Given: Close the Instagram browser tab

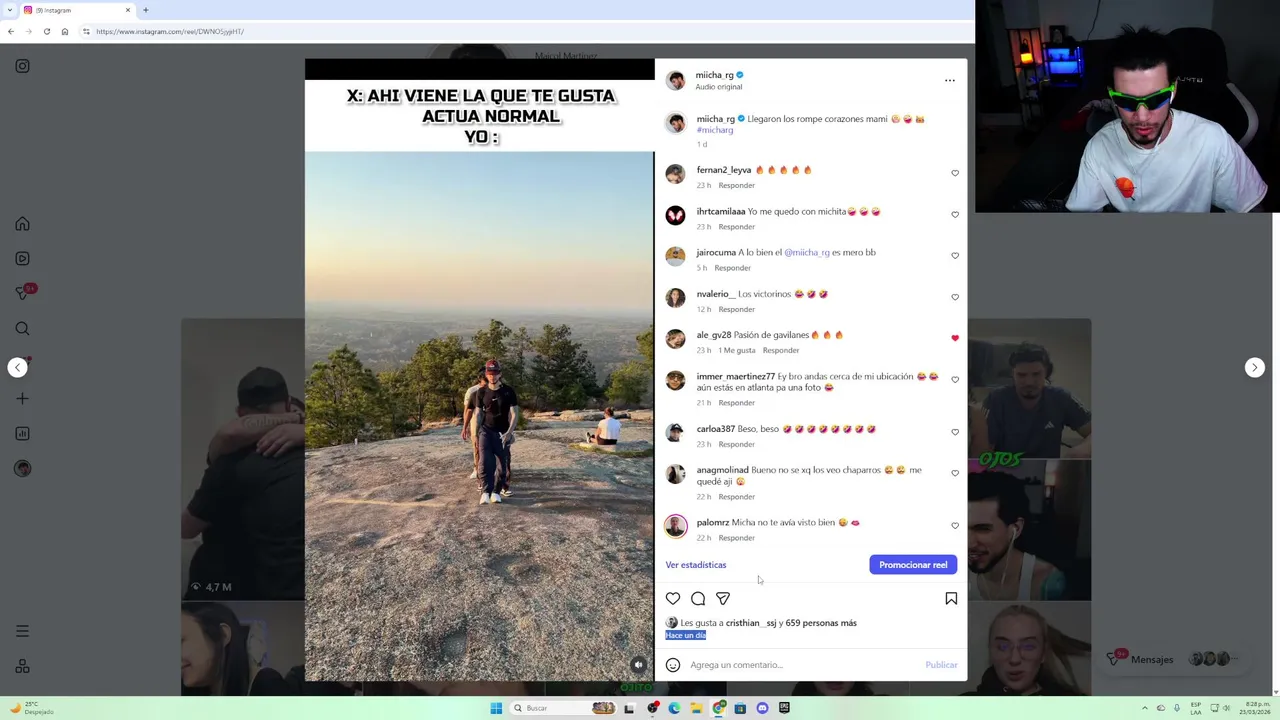Looking at the screenshot, I should click(128, 10).
